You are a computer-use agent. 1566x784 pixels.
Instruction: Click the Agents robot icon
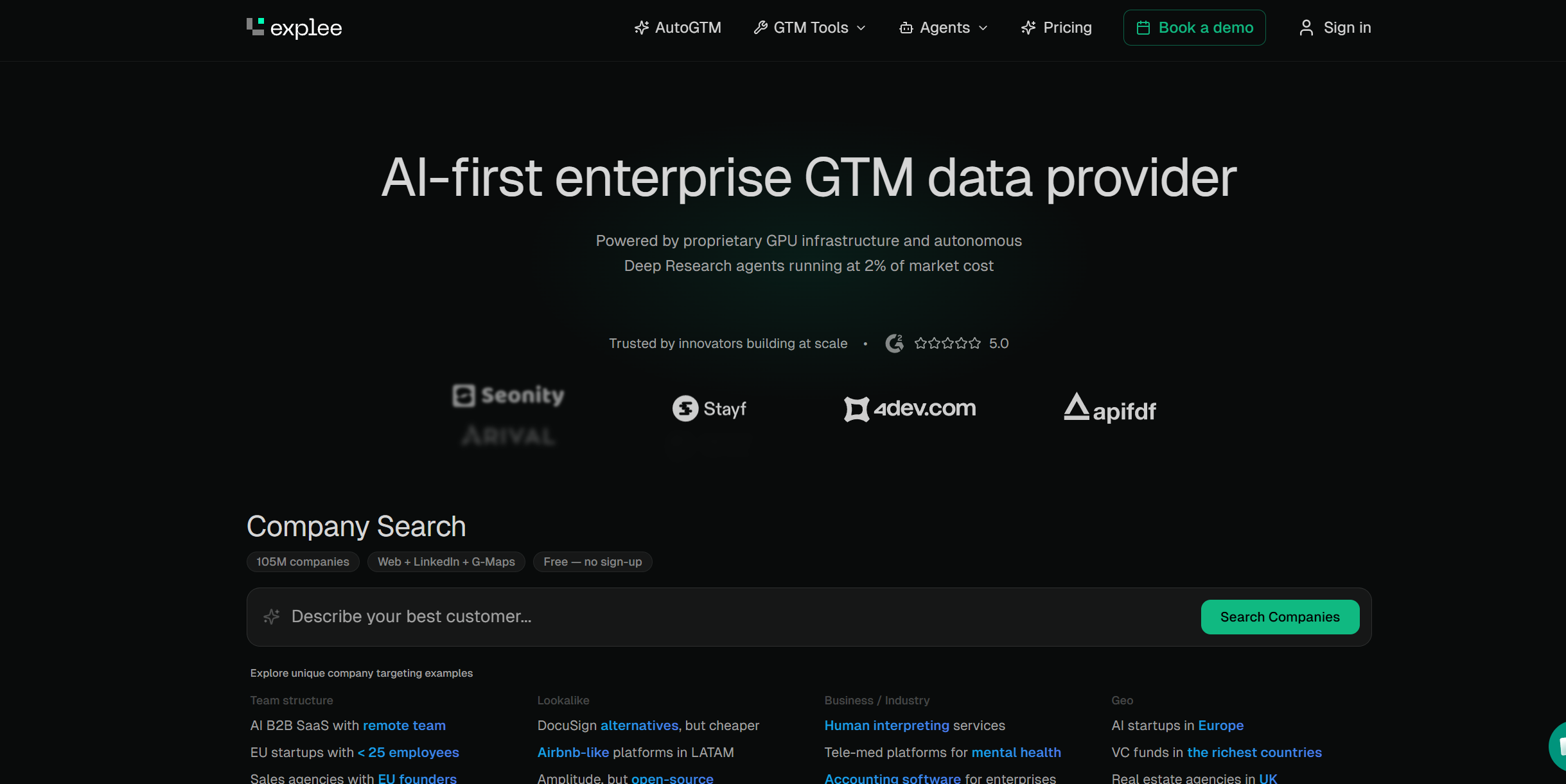(x=906, y=28)
